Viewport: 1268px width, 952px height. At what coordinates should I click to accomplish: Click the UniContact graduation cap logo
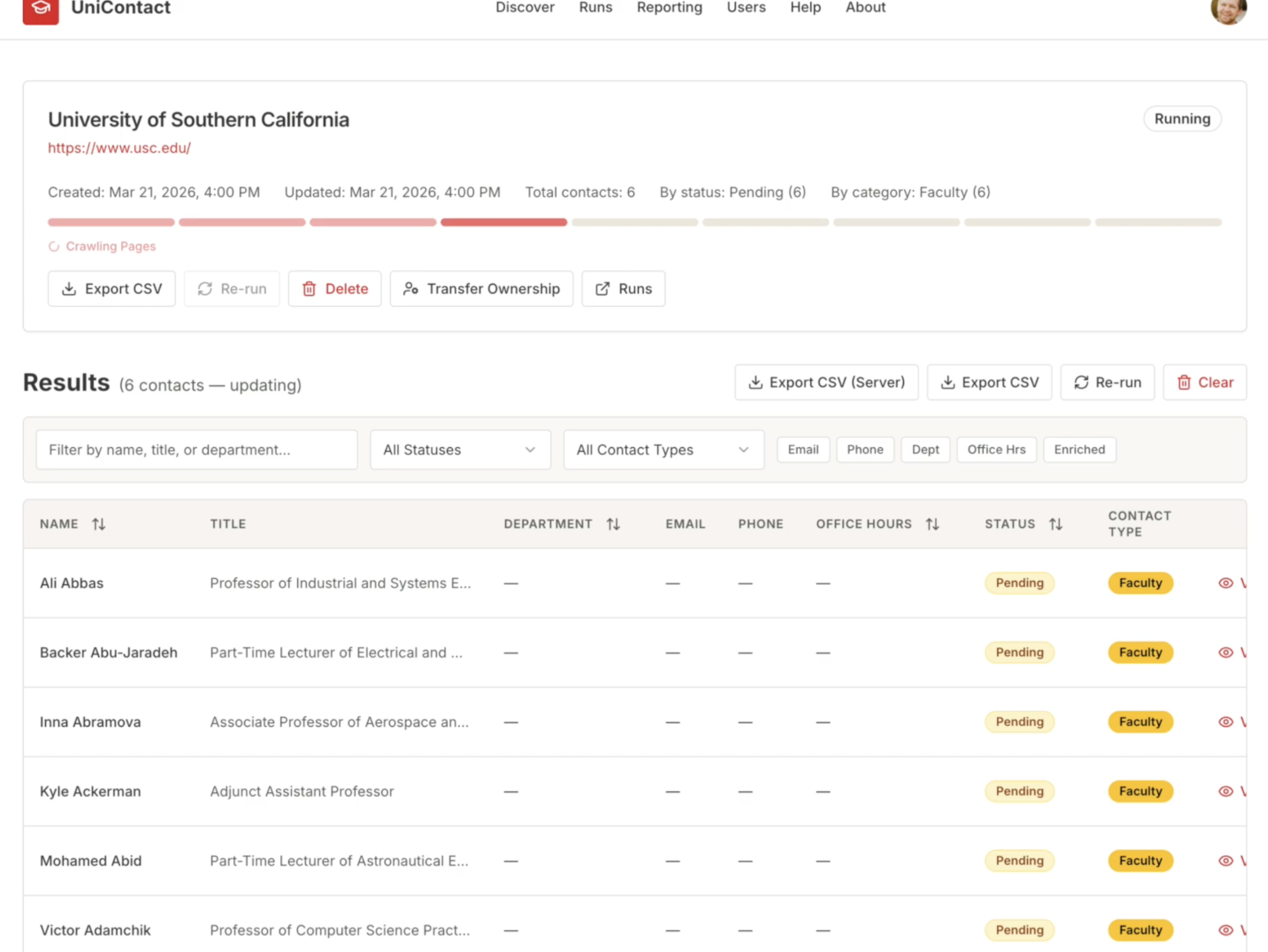(41, 8)
